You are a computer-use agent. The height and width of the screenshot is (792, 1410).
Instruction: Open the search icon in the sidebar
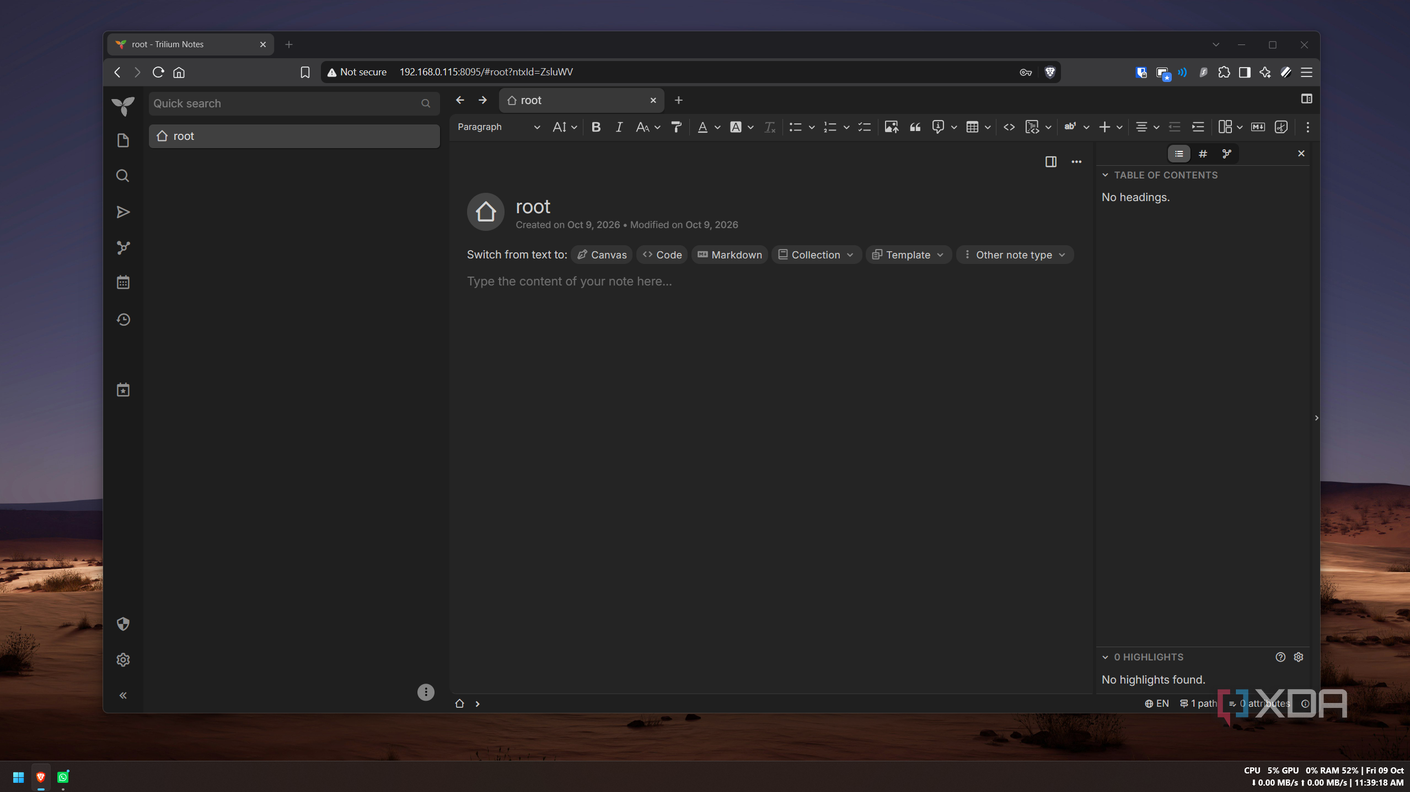tap(123, 176)
